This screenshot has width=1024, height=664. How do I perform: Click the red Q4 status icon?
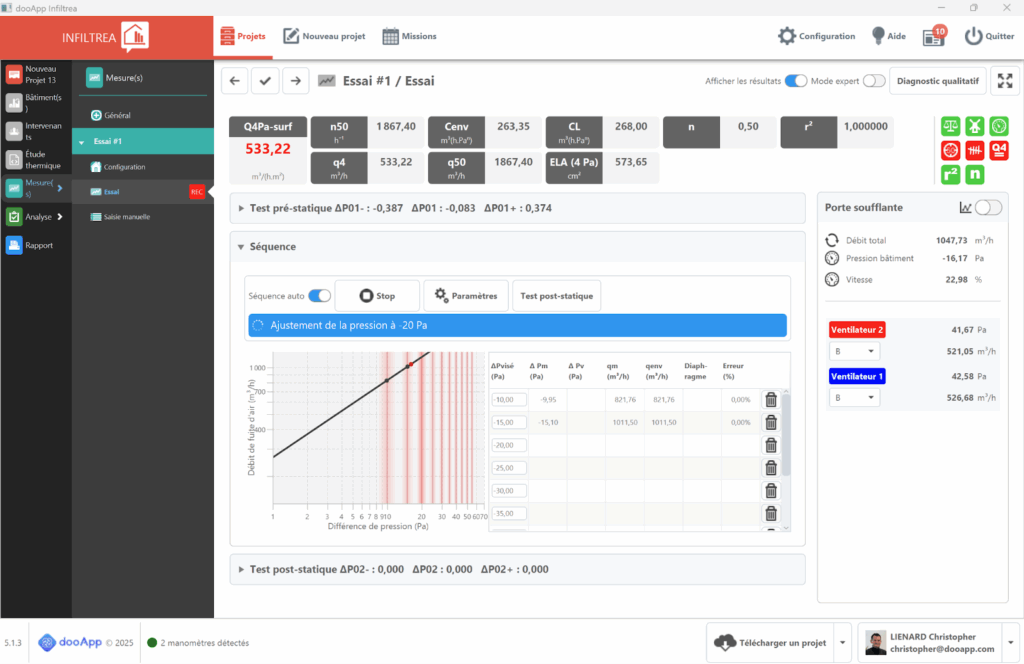998,151
